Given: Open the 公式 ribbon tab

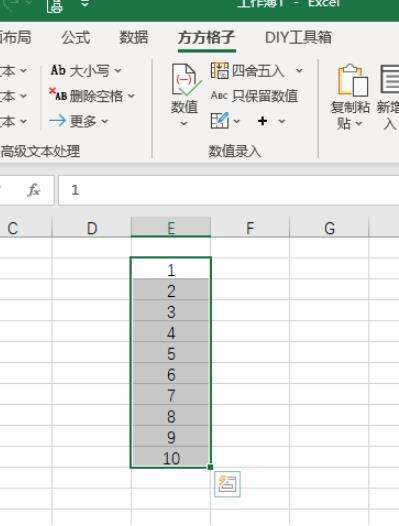Looking at the screenshot, I should (76, 37).
